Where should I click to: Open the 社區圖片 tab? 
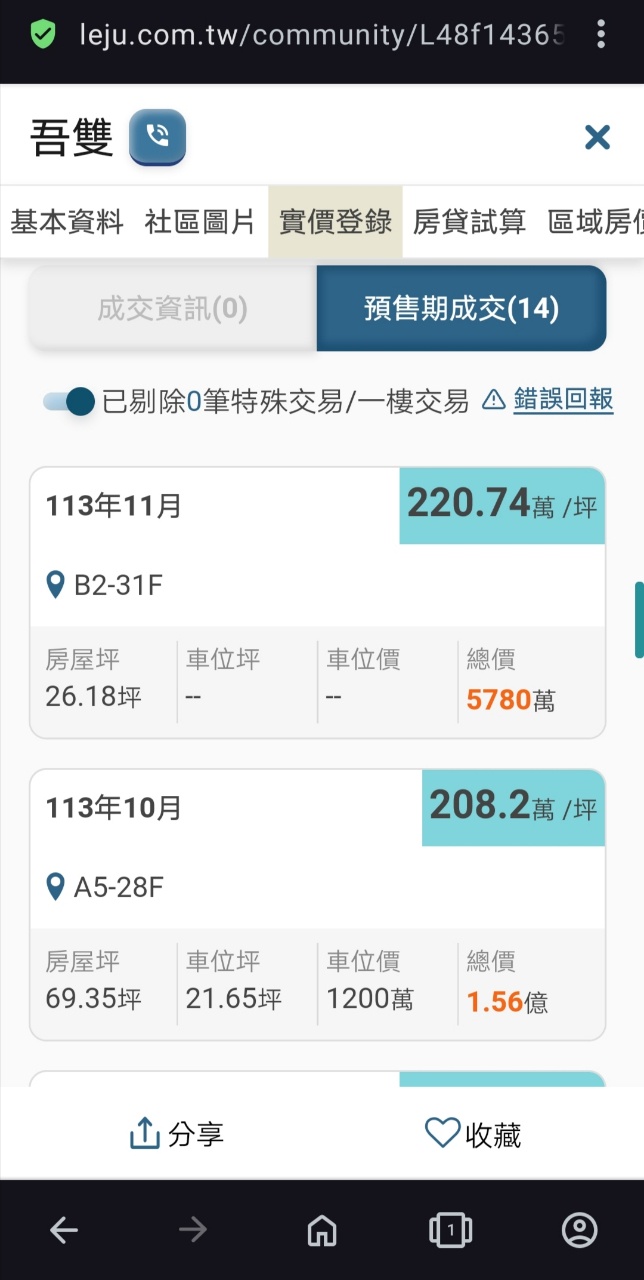coord(200,222)
